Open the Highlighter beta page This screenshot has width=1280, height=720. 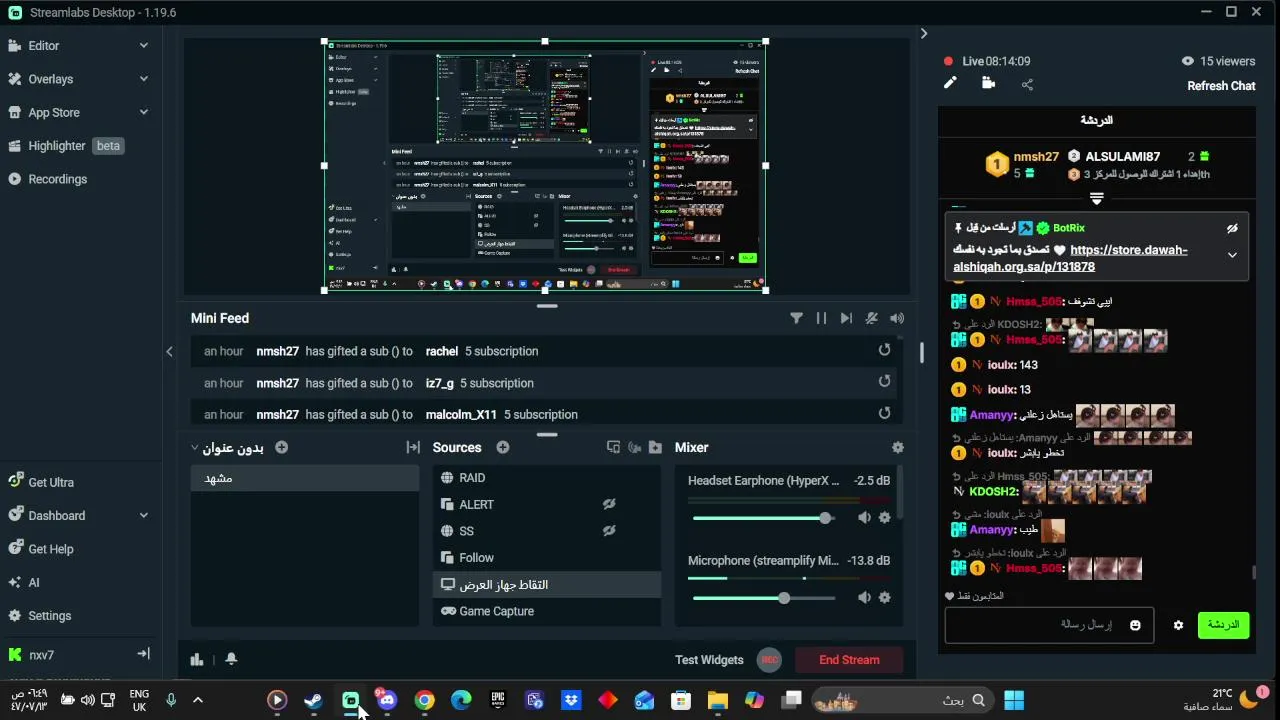pos(65,146)
